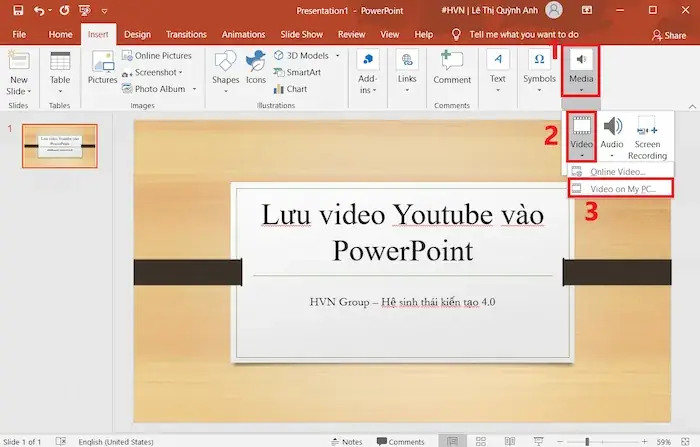The width and height of the screenshot is (700, 447).
Task: Click zoom out minus button
Action: click(x=560, y=442)
